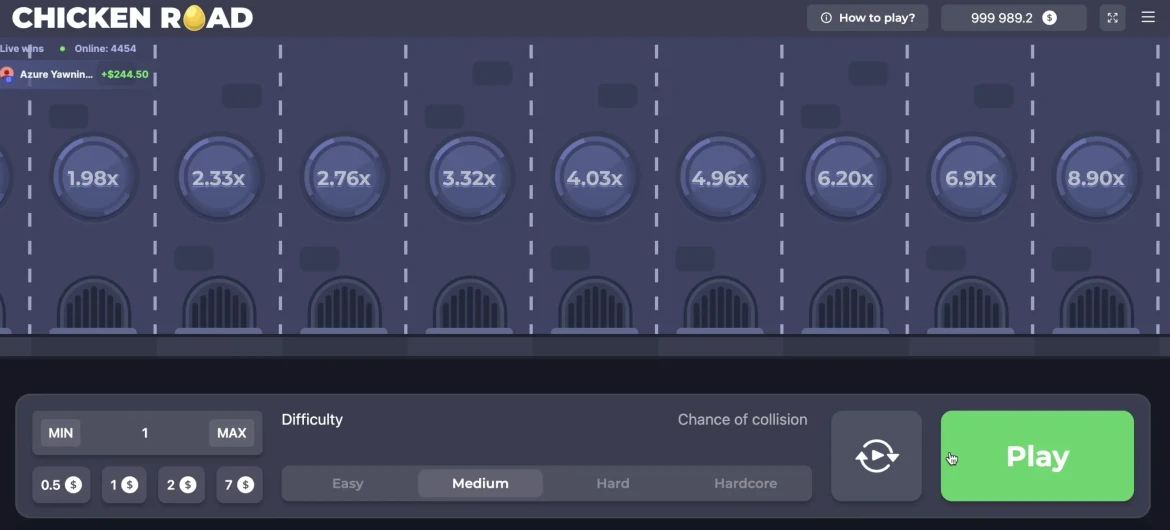The height and width of the screenshot is (530, 1170).
Task: Set bet to MIN
Action: tap(60, 433)
